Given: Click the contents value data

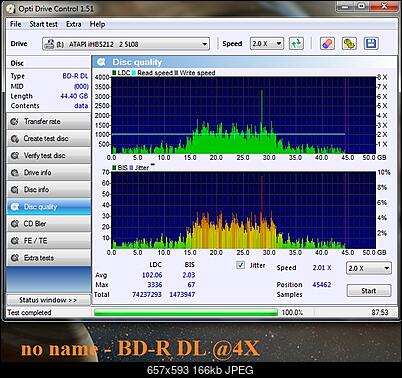Looking at the screenshot, I should [81, 106].
